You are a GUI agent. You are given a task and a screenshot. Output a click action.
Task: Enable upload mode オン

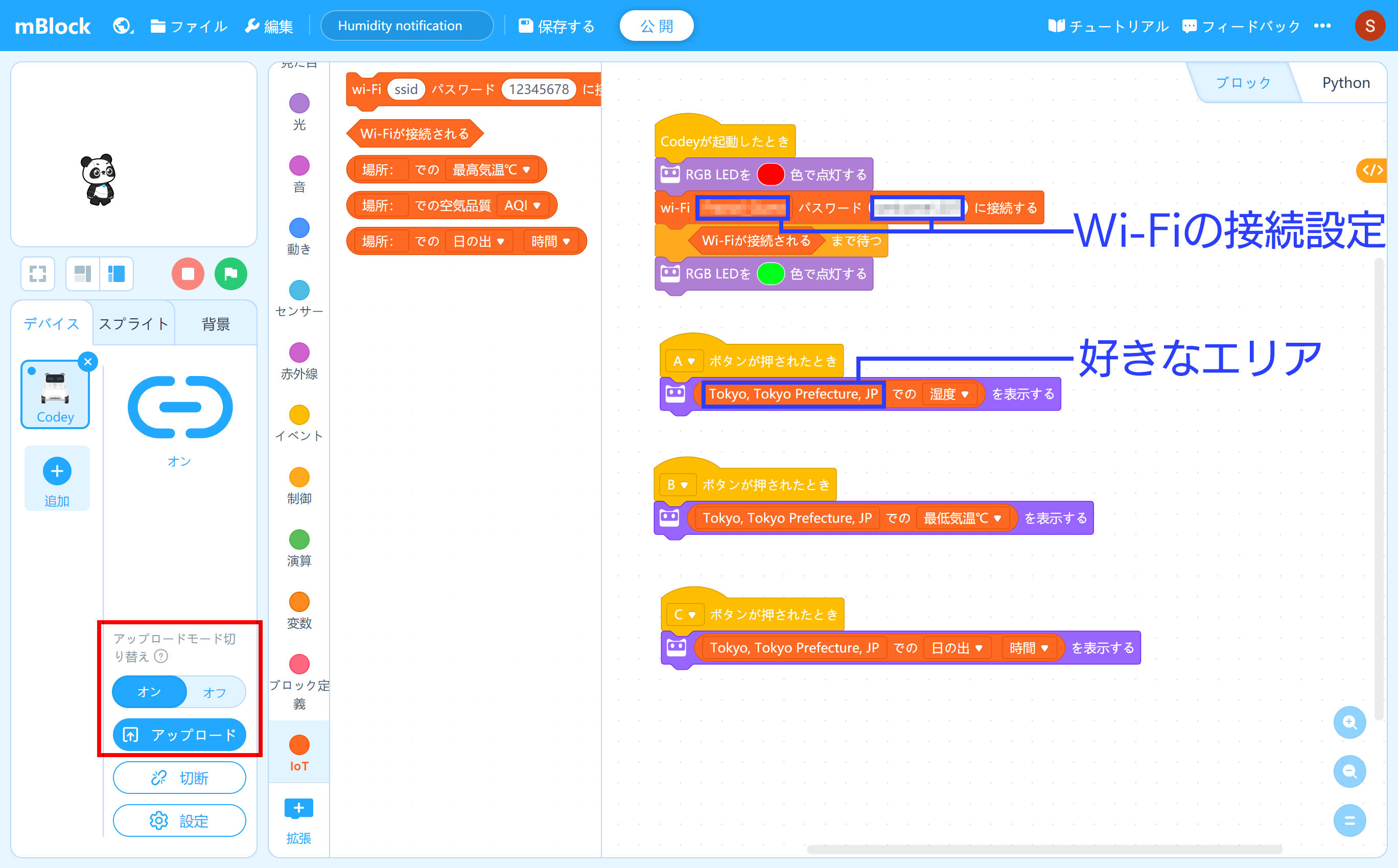point(149,692)
